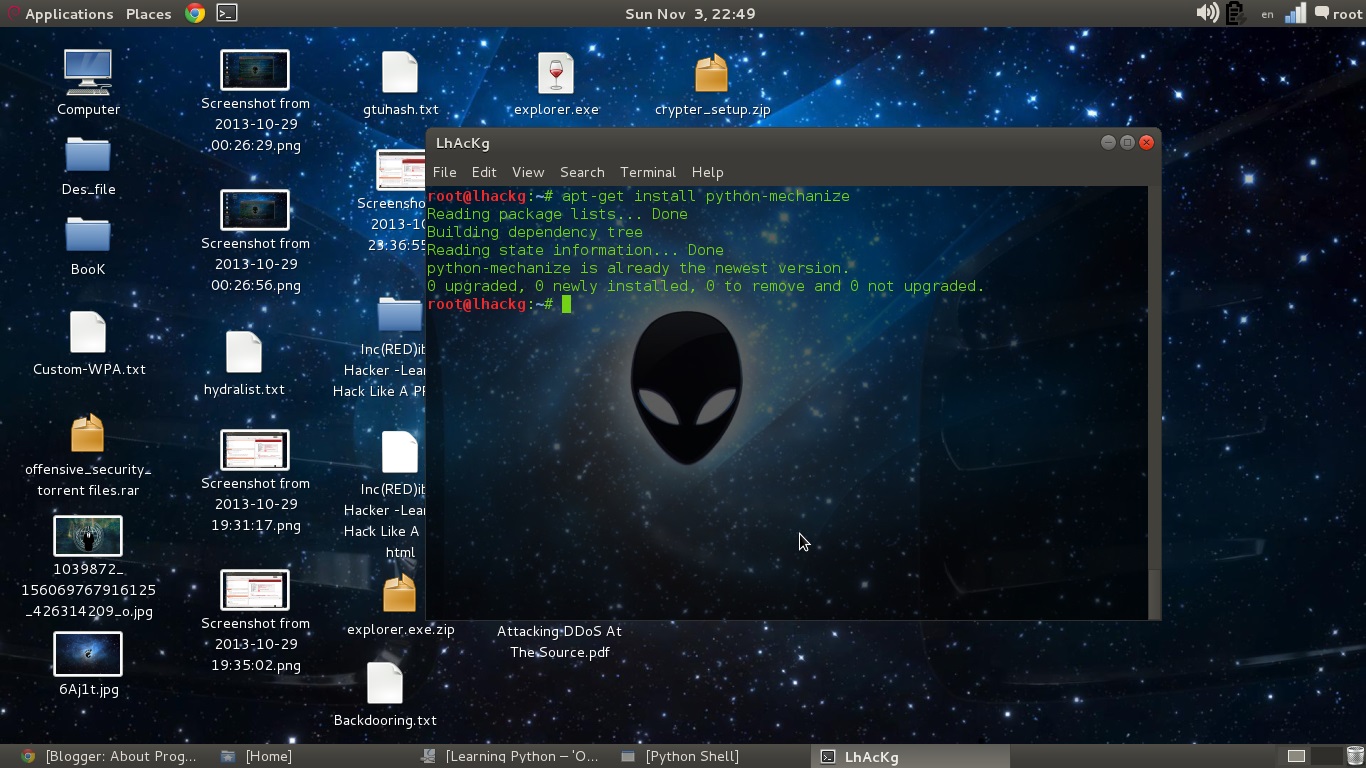Open the Terminal menu in the LhAcKg window
Image resolution: width=1366 pixels, height=768 pixels.
(x=647, y=172)
